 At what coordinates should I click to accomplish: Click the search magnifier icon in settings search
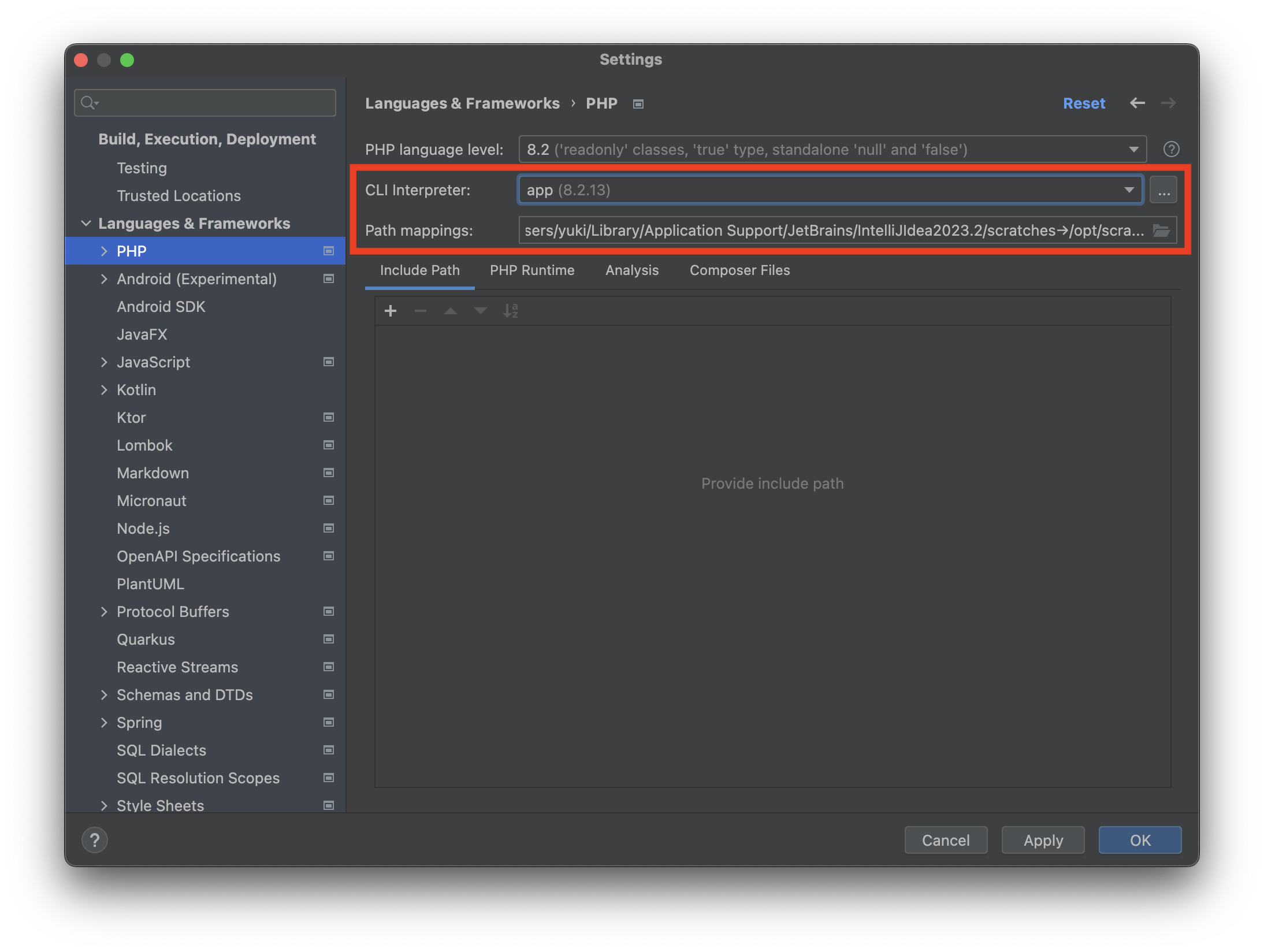point(88,103)
